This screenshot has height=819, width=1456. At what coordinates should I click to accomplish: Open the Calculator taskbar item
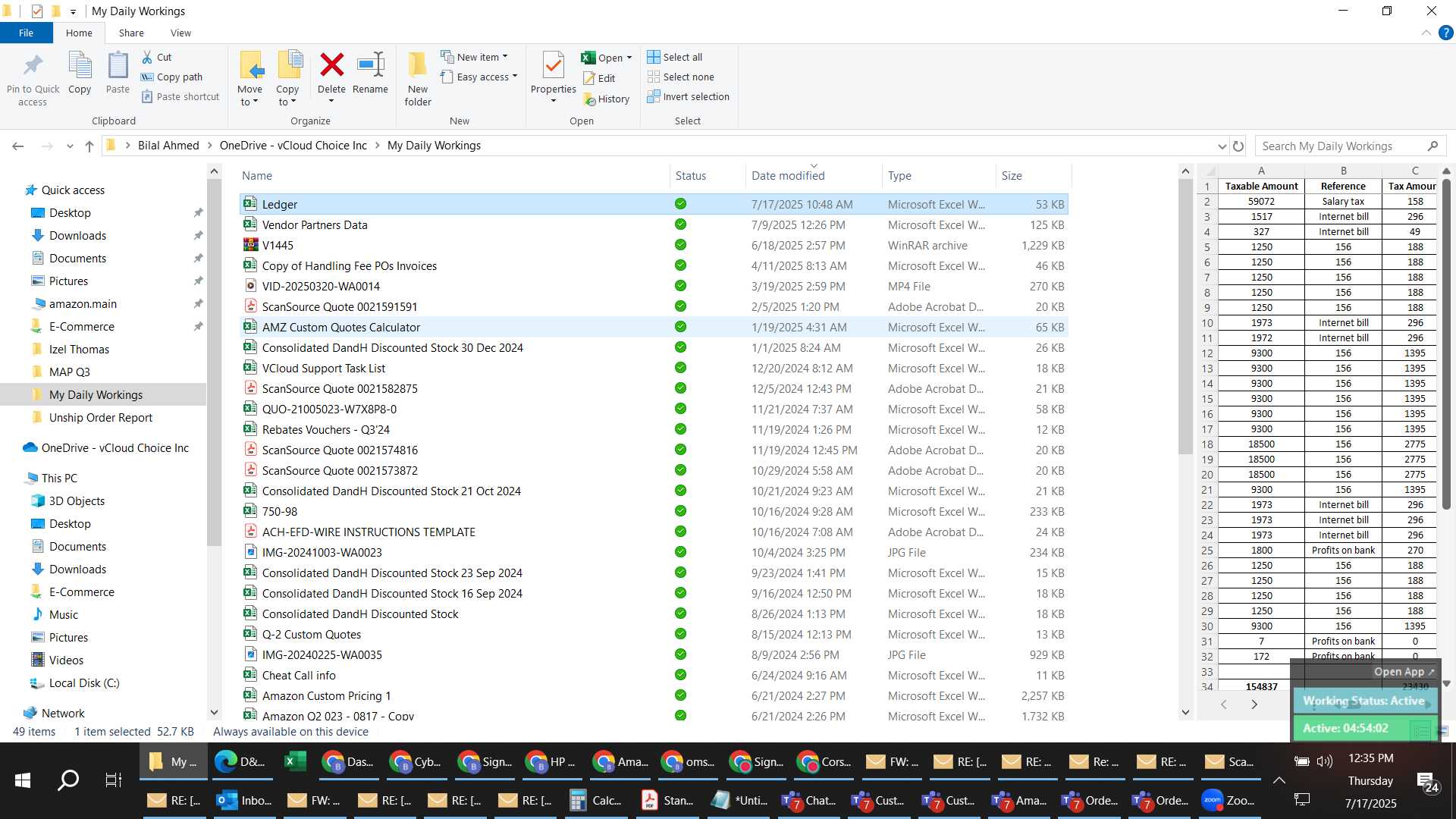[596, 800]
